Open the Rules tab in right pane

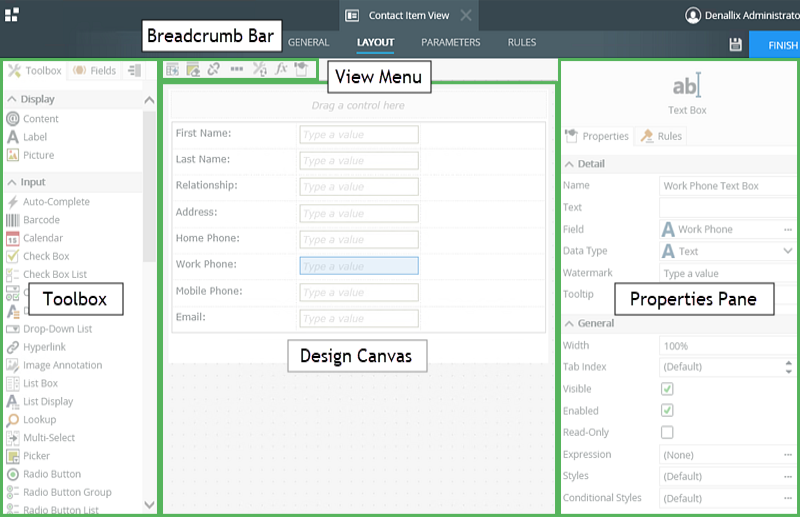tap(662, 136)
